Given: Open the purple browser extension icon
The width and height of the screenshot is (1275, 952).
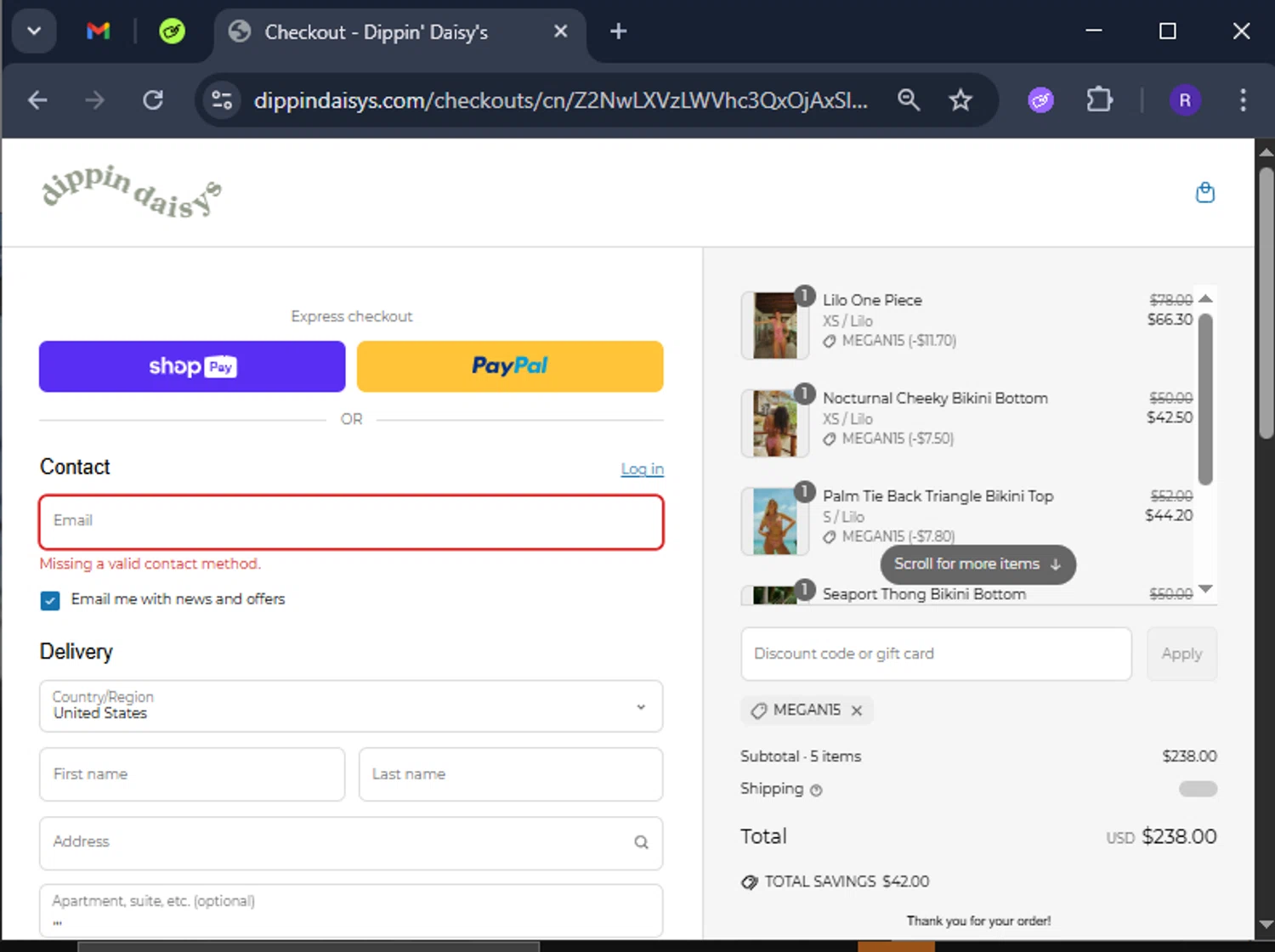Looking at the screenshot, I should click(x=1040, y=100).
